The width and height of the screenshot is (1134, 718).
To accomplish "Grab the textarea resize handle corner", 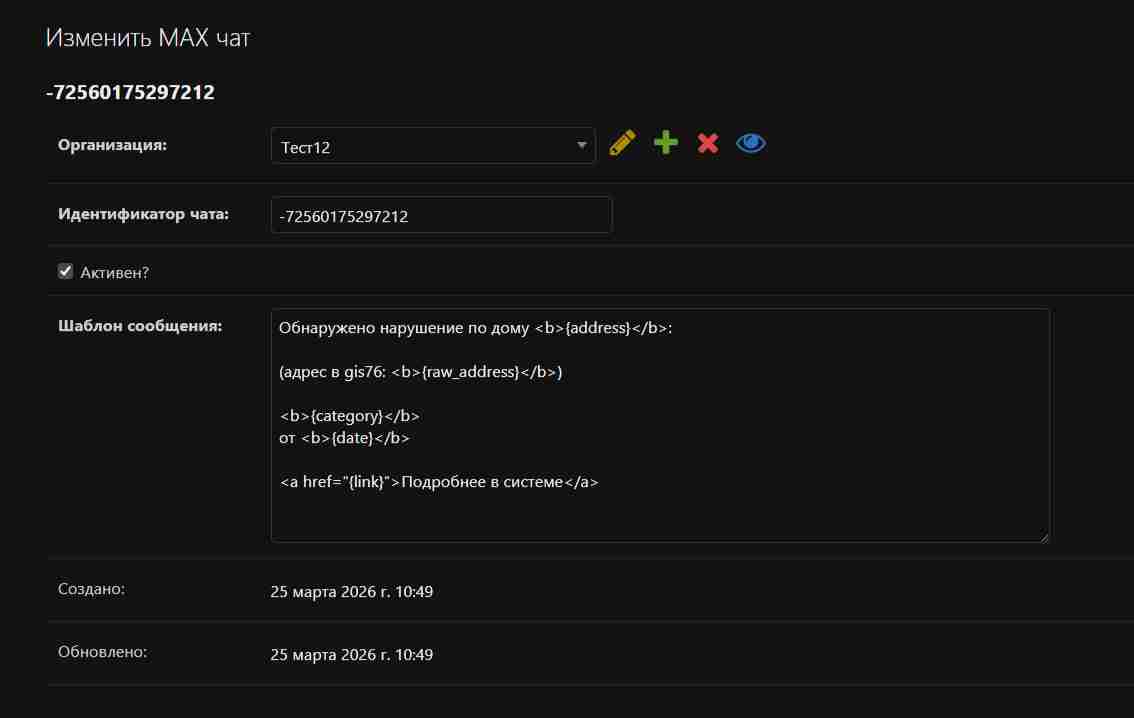I will coord(1044,537).
